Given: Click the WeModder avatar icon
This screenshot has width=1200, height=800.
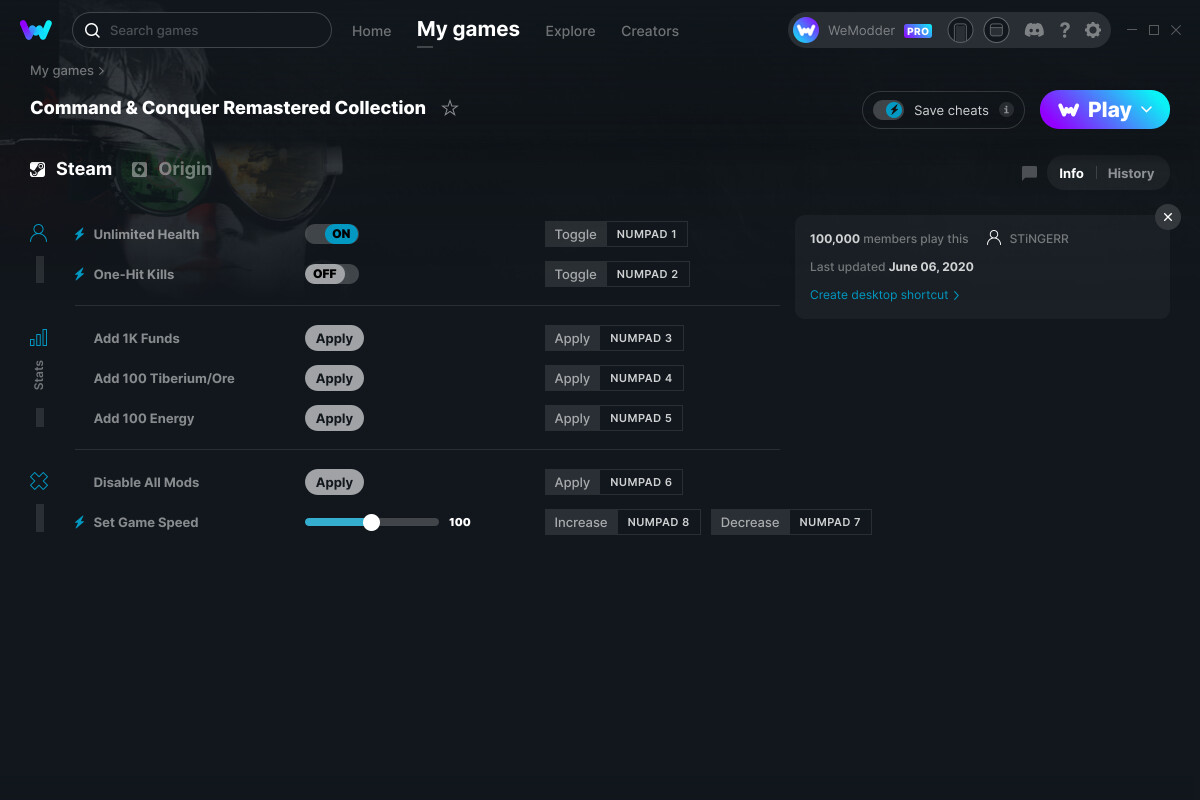Looking at the screenshot, I should pos(806,30).
